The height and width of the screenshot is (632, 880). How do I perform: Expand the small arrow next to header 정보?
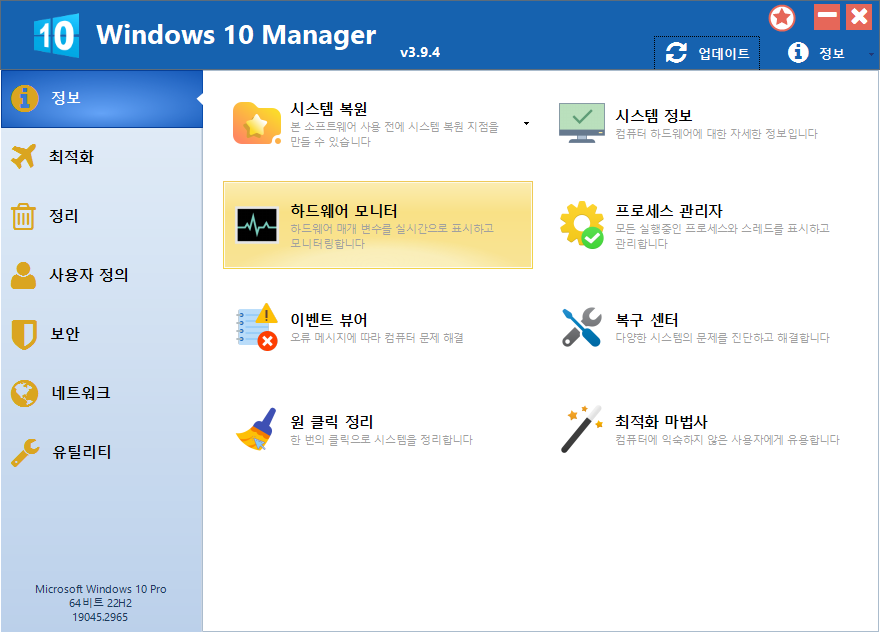pyautogui.click(x=871, y=54)
